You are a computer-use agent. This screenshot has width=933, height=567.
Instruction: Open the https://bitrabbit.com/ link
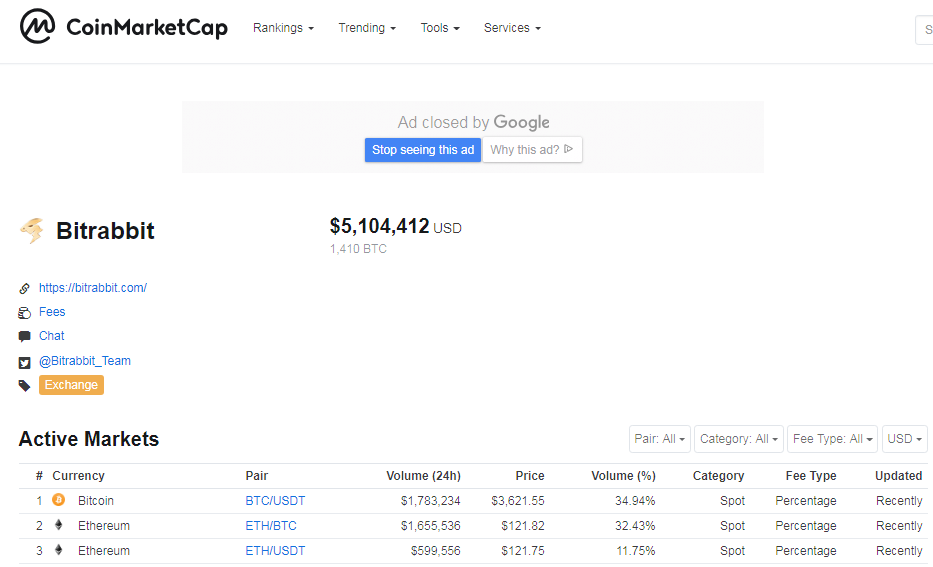click(93, 288)
